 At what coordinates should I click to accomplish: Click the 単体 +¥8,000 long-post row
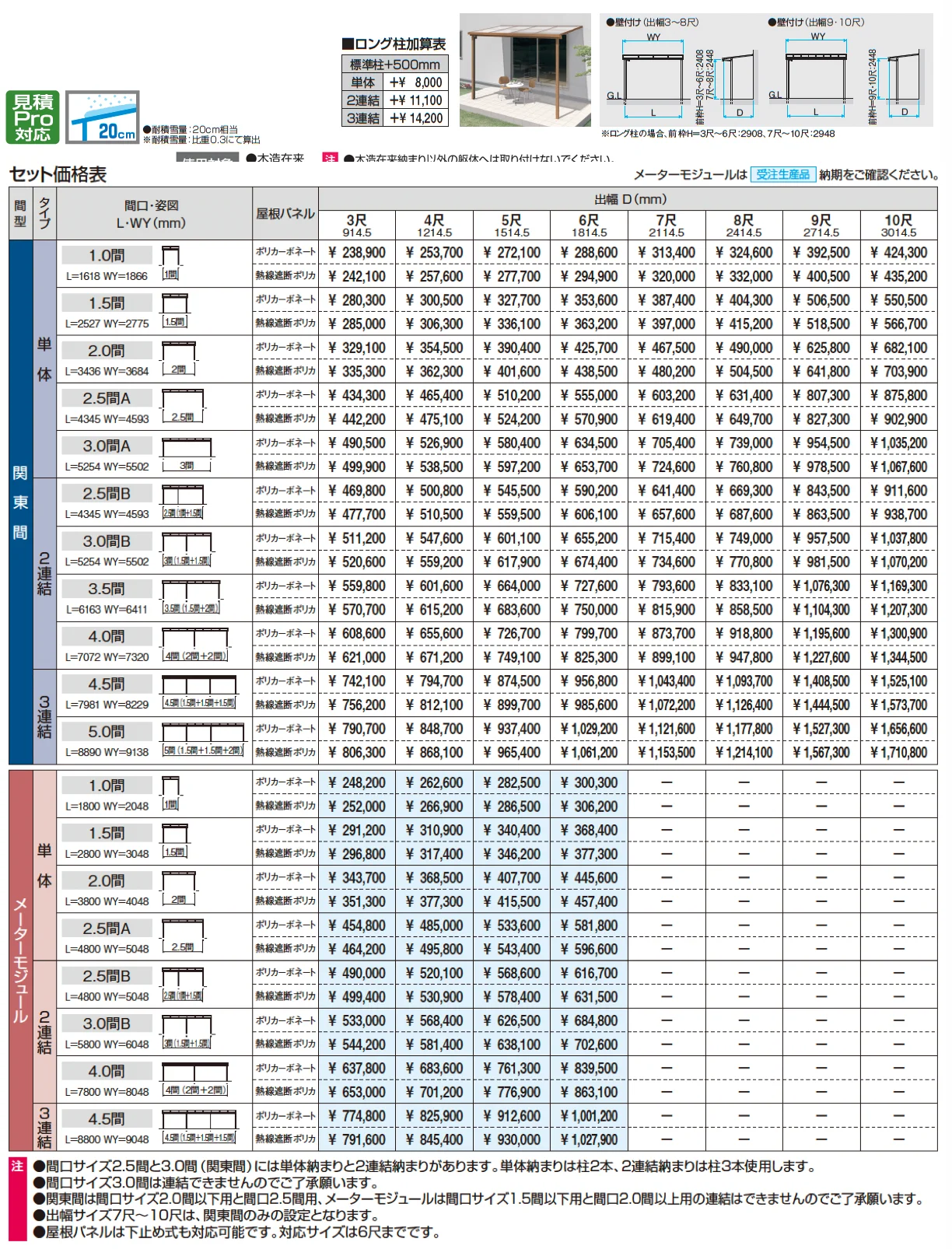pos(394,82)
